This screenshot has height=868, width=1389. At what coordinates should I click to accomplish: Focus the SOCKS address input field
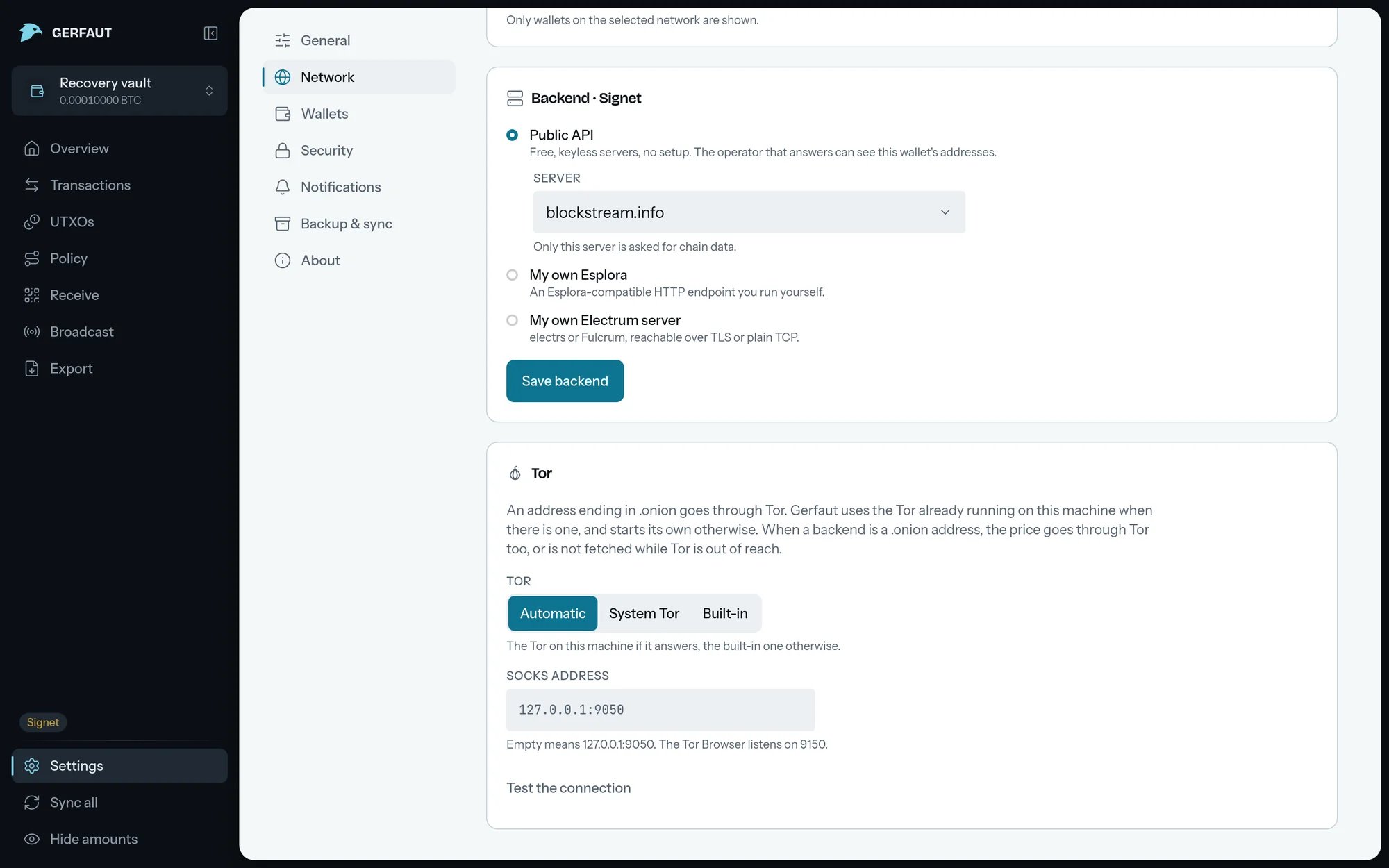[x=660, y=710]
